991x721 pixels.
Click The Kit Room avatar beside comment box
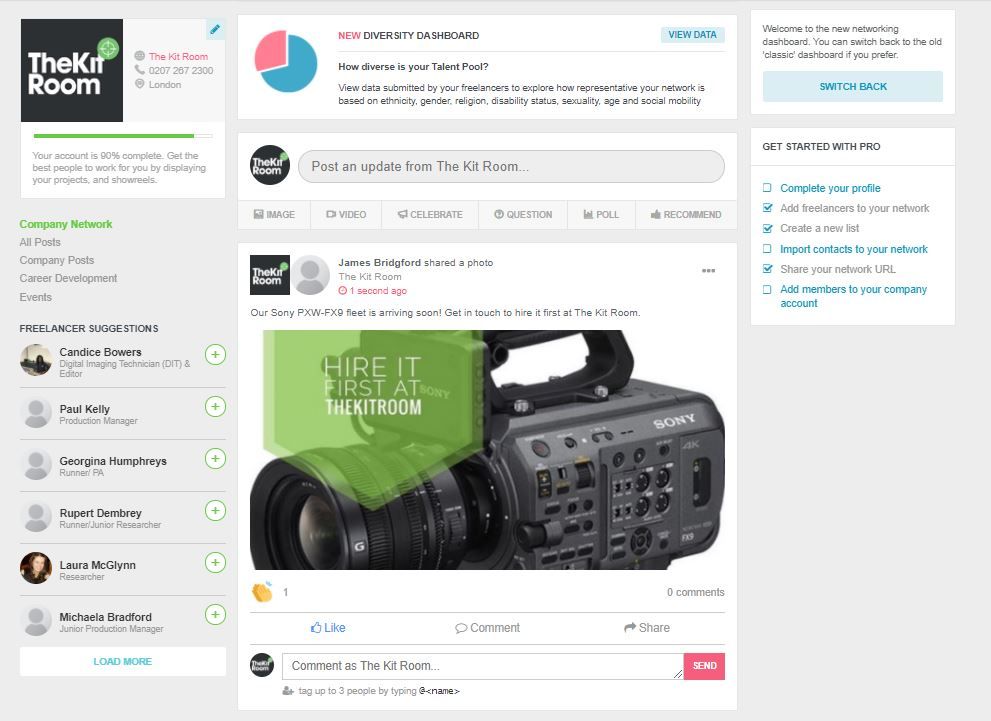coord(262,665)
